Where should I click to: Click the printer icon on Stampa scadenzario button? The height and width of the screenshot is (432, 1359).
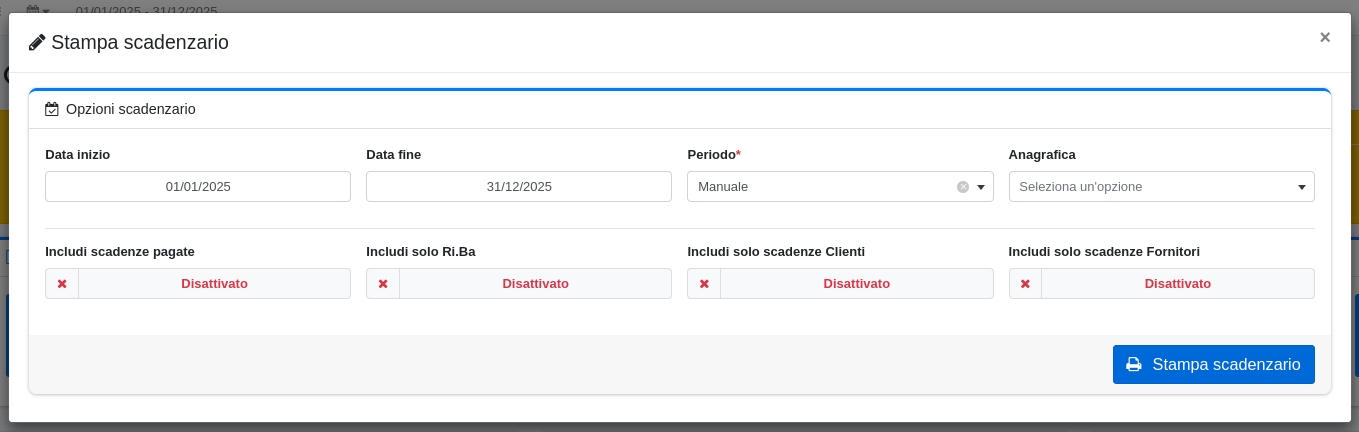(1134, 365)
